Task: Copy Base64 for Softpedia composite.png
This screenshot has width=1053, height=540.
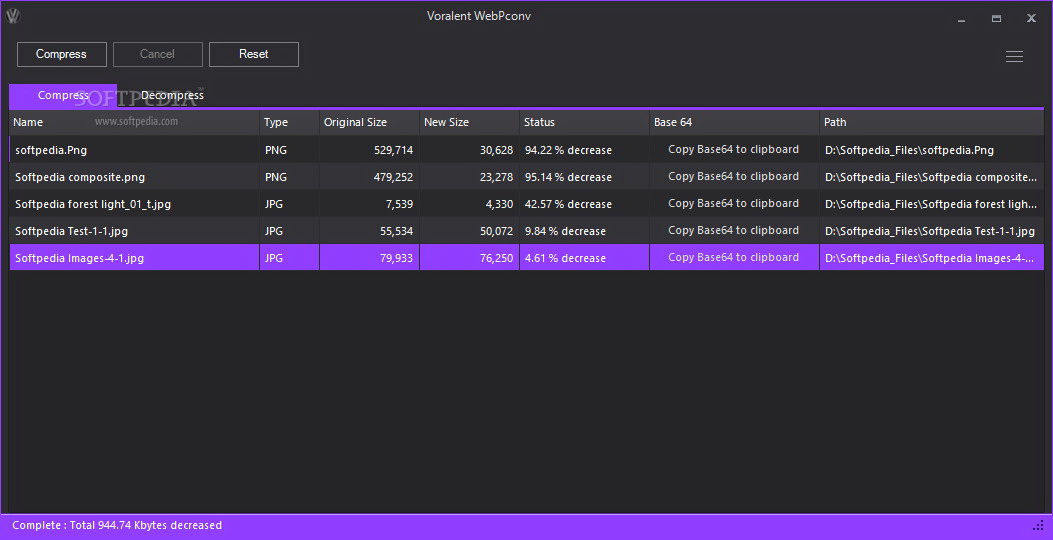Action: click(x=733, y=177)
